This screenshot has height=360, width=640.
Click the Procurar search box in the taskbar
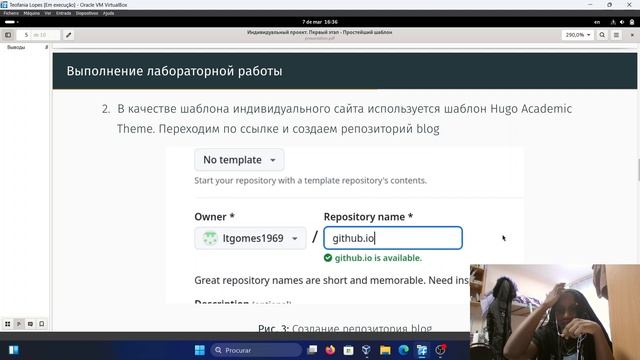pos(256,350)
